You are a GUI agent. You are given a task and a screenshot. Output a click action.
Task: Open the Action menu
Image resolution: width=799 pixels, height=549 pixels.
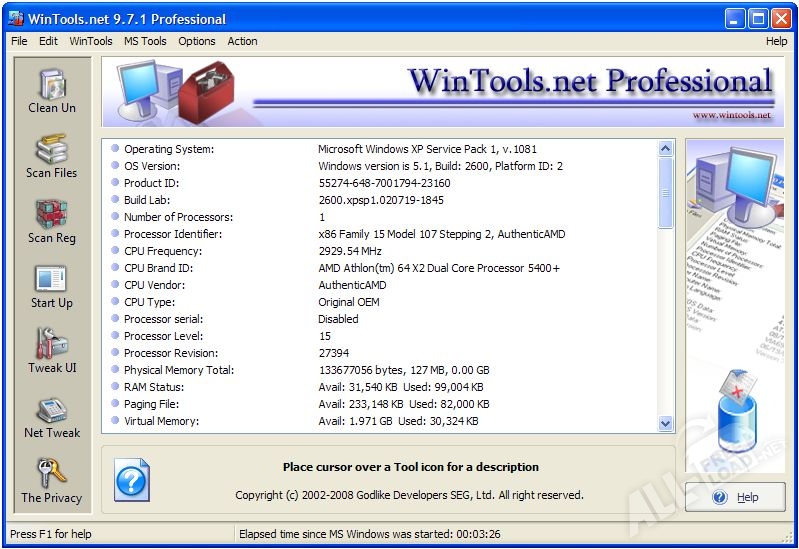(242, 41)
